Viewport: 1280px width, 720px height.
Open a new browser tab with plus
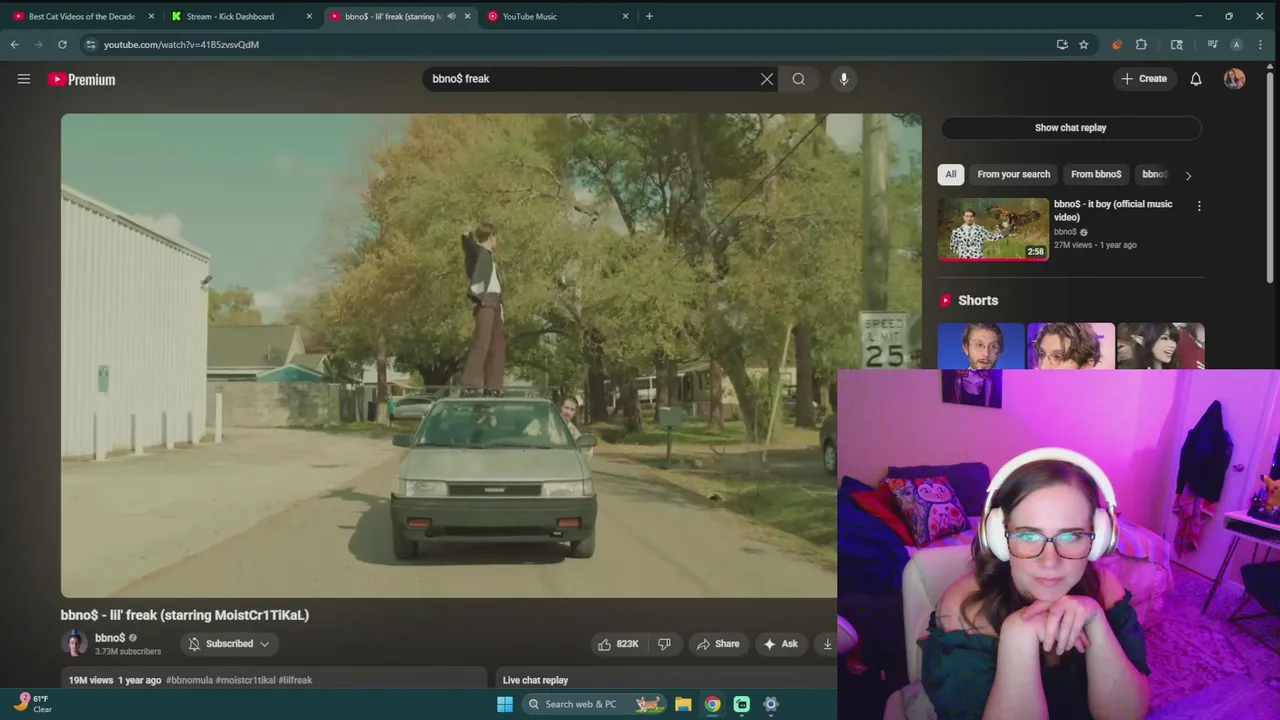(649, 16)
